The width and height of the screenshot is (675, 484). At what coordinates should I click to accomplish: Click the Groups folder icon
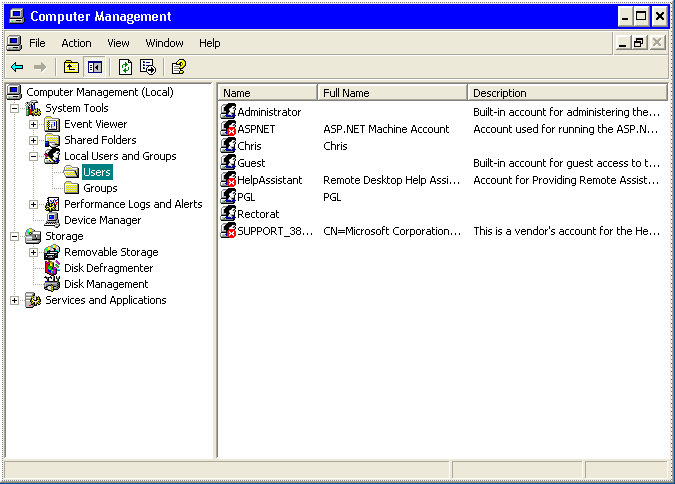(71, 188)
